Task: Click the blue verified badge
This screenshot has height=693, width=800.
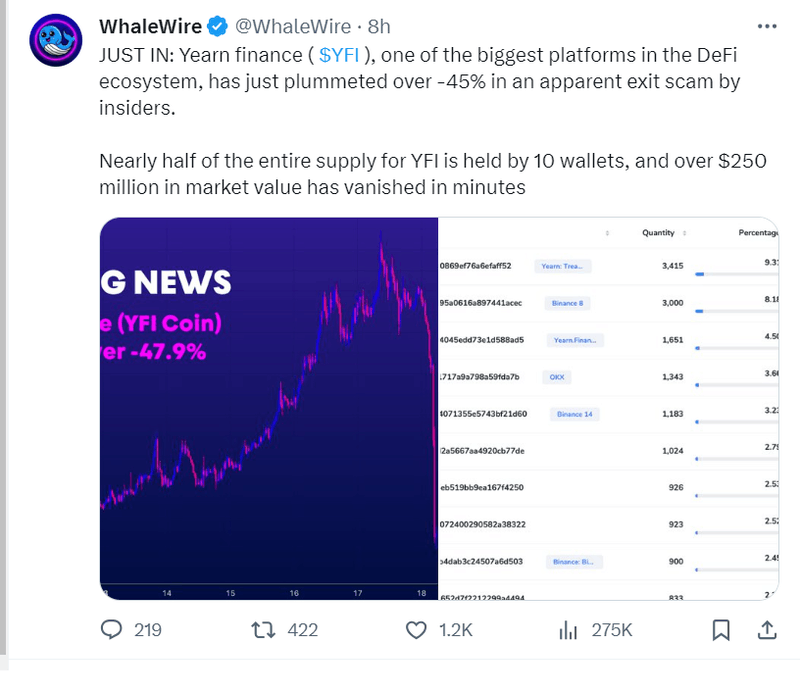Action: pos(217,26)
